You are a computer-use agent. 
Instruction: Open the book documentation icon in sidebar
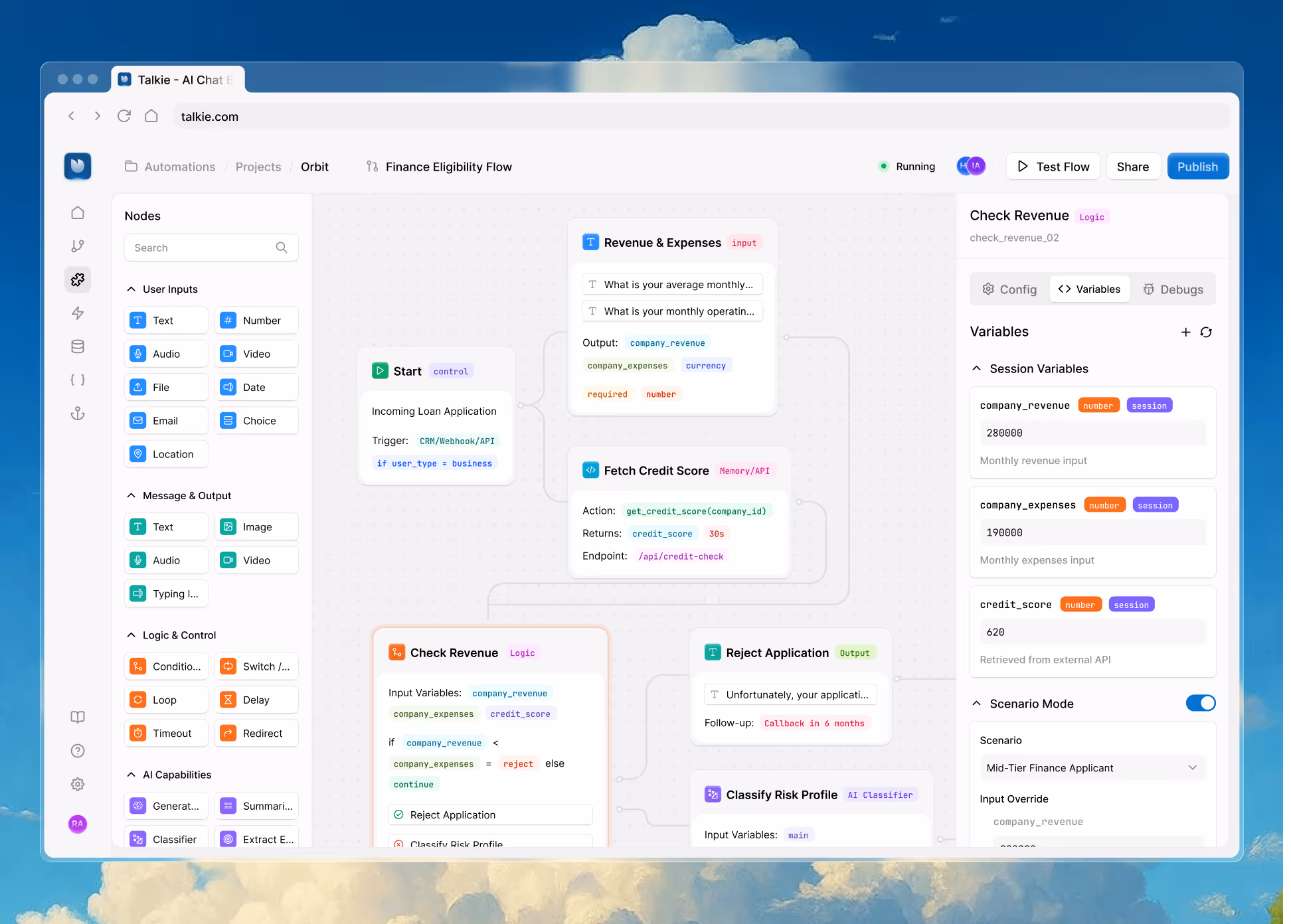click(78, 717)
